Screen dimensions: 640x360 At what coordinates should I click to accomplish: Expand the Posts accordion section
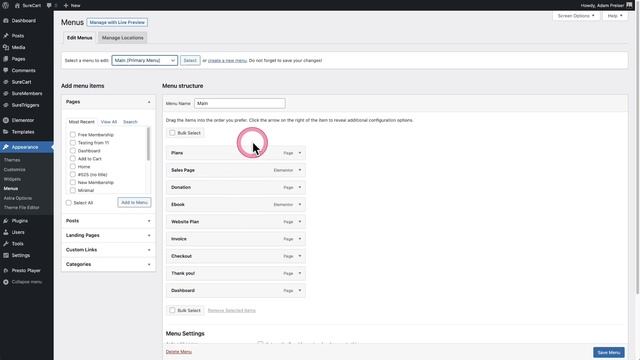(108, 221)
